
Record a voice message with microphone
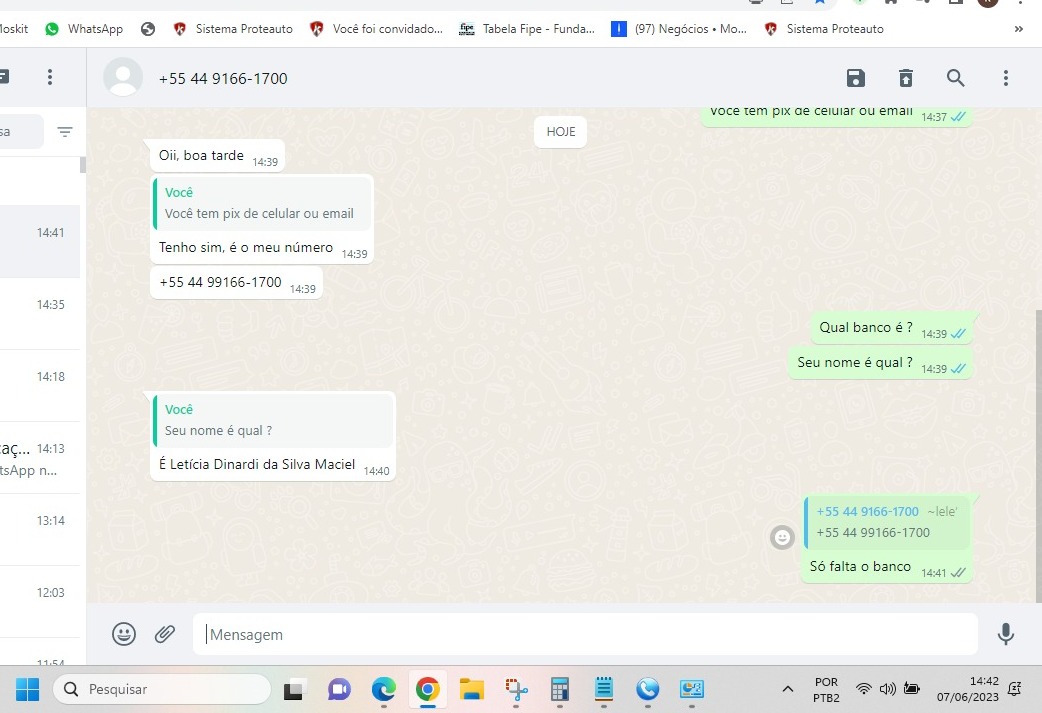1005,634
